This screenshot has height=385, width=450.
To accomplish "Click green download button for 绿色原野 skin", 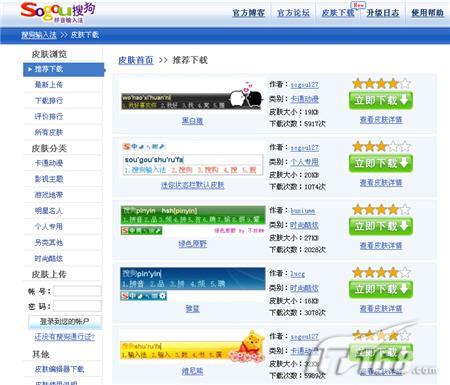I will coord(381,226).
